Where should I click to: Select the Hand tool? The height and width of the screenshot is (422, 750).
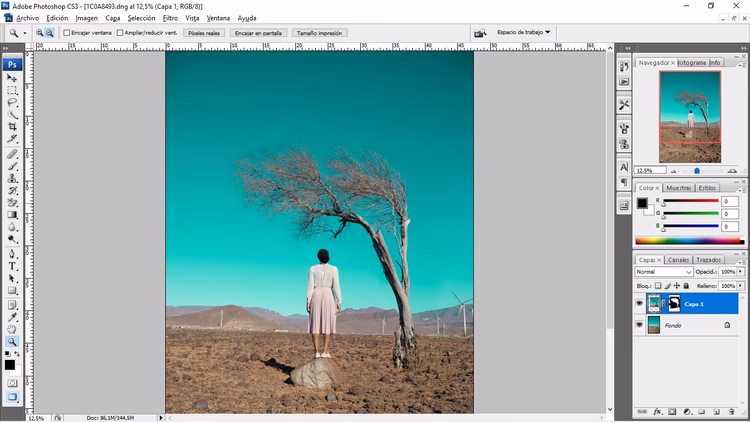[x=12, y=330]
